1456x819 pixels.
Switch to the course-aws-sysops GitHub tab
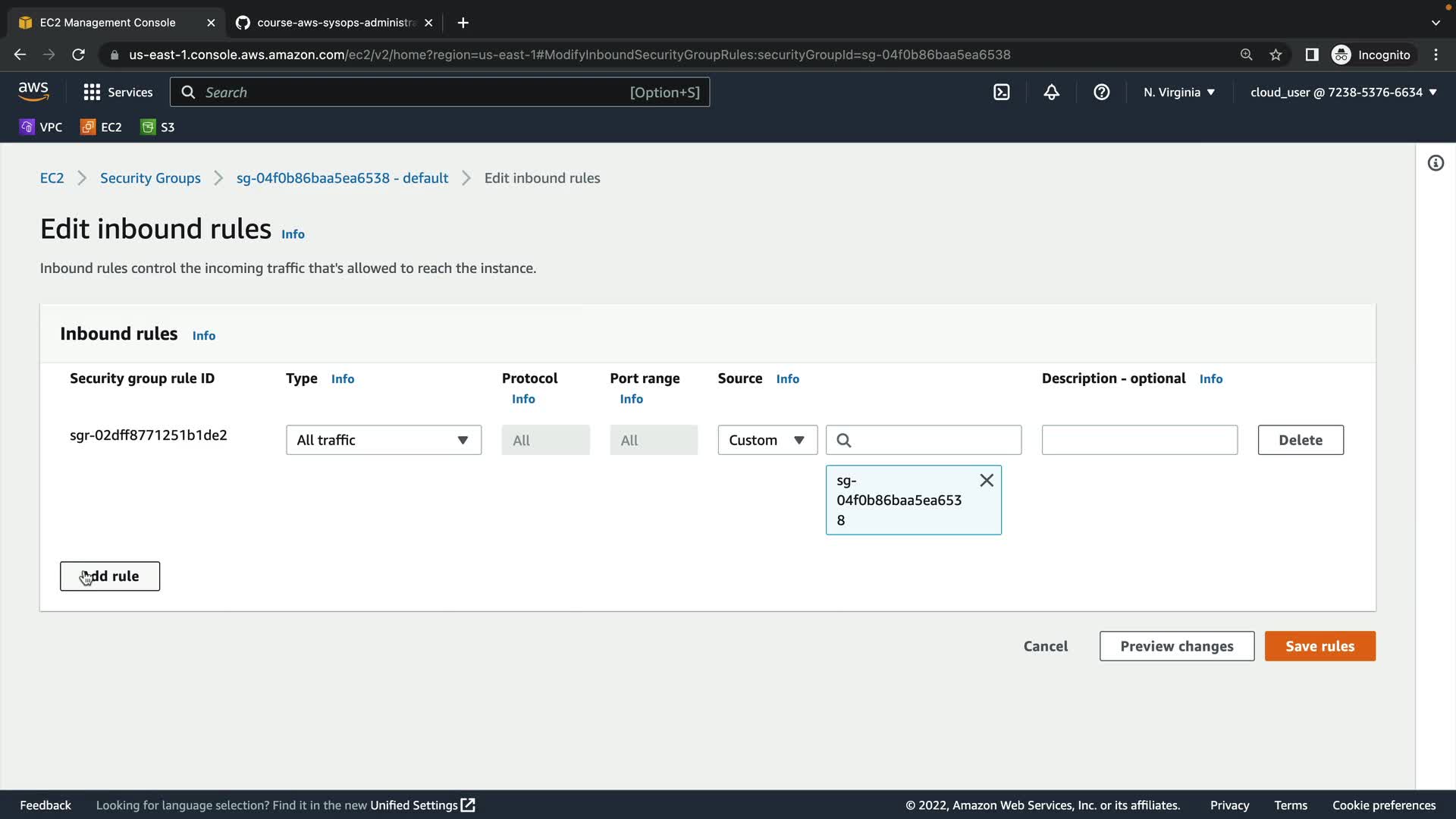(x=334, y=23)
